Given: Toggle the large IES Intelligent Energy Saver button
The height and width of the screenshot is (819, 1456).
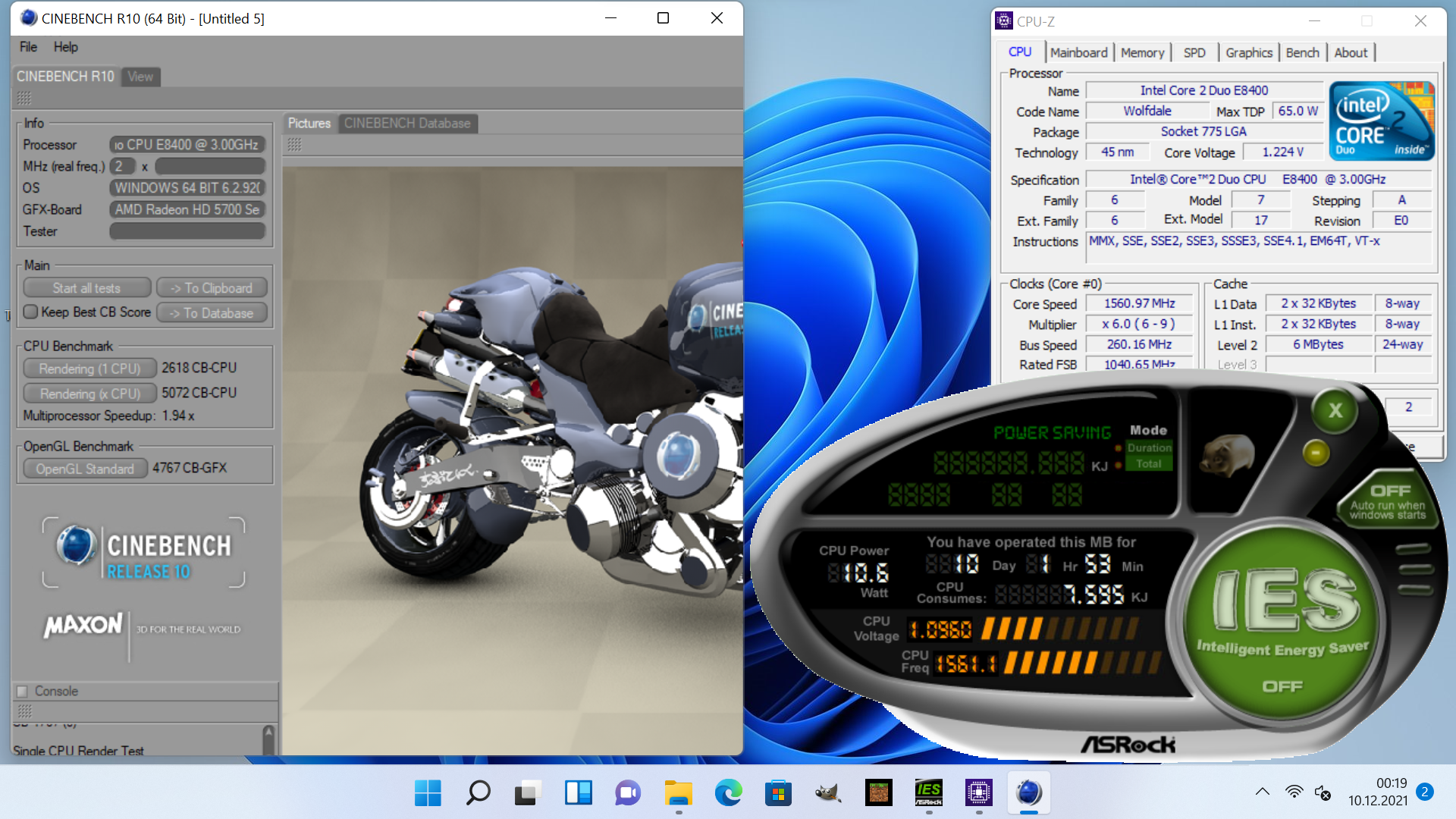Looking at the screenshot, I should click(1282, 622).
